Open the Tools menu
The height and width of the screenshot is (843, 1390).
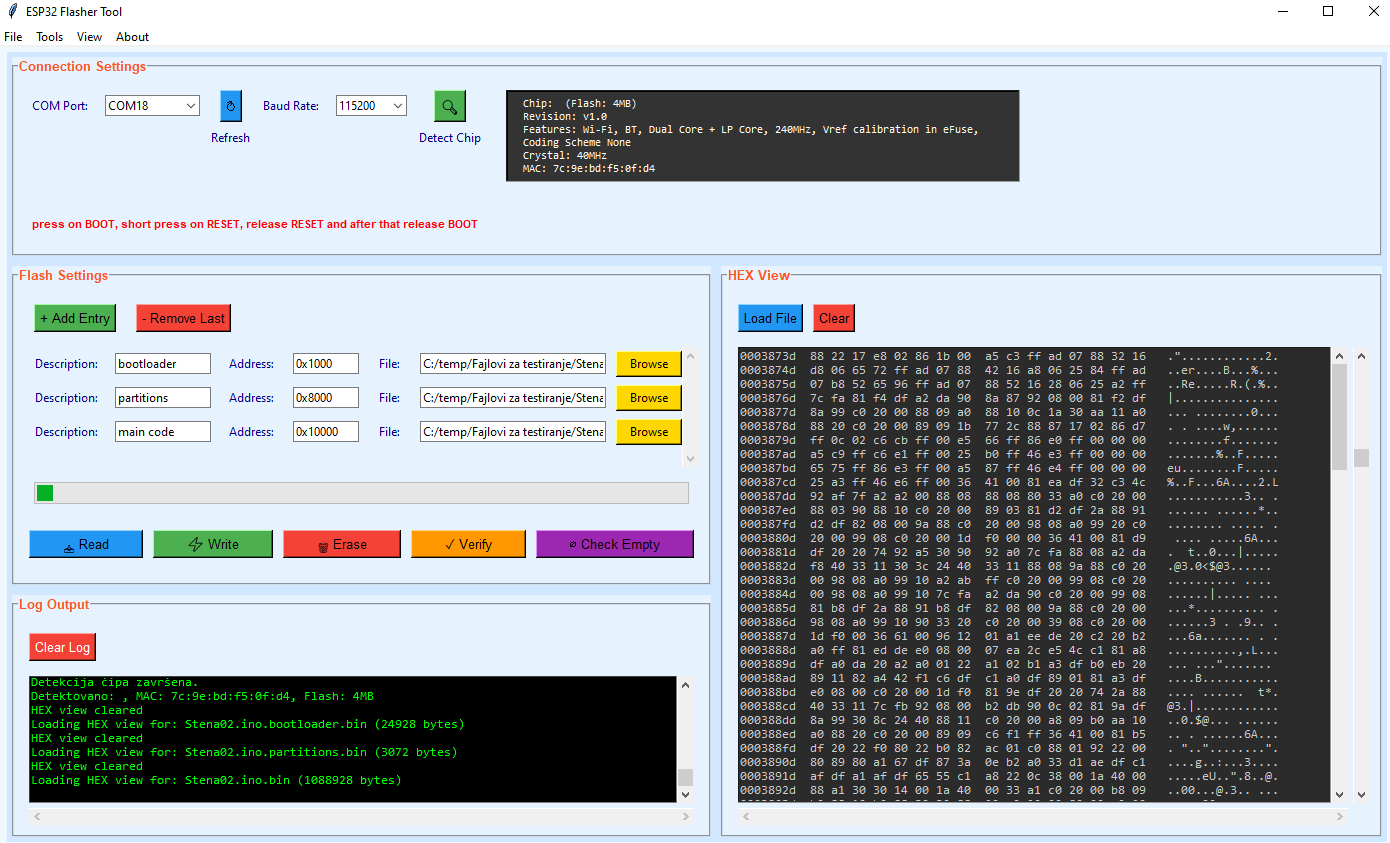[49, 37]
